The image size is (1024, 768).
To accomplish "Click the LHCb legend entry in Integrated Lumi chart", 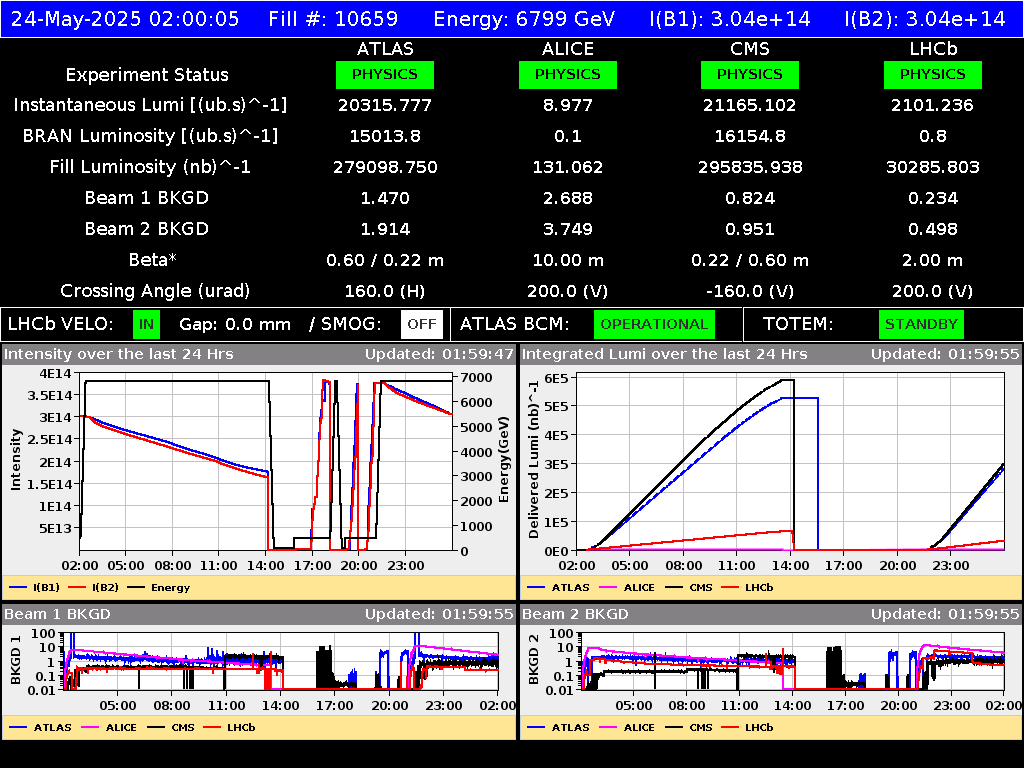I will (747, 587).
